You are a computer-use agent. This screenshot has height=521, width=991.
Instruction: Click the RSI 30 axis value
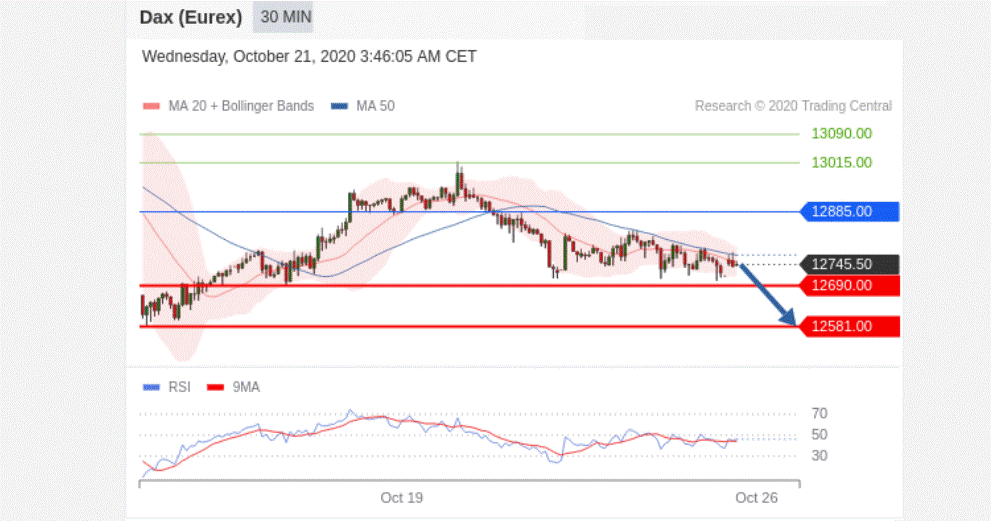coord(819,455)
